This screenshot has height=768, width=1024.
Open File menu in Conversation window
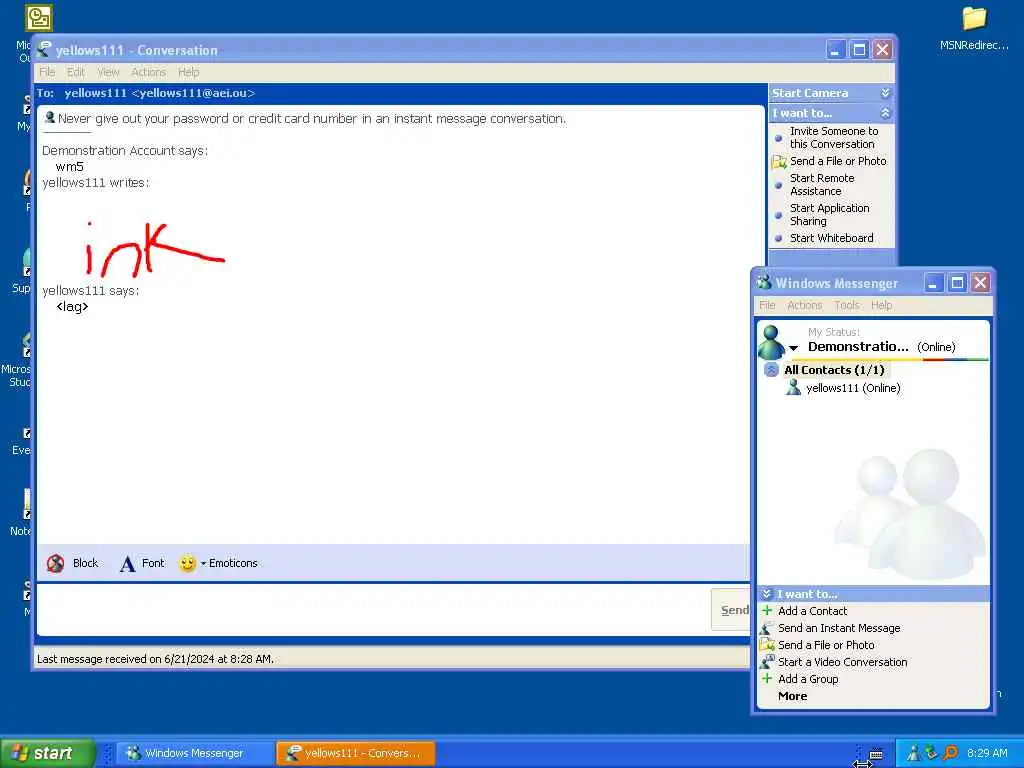coord(47,72)
